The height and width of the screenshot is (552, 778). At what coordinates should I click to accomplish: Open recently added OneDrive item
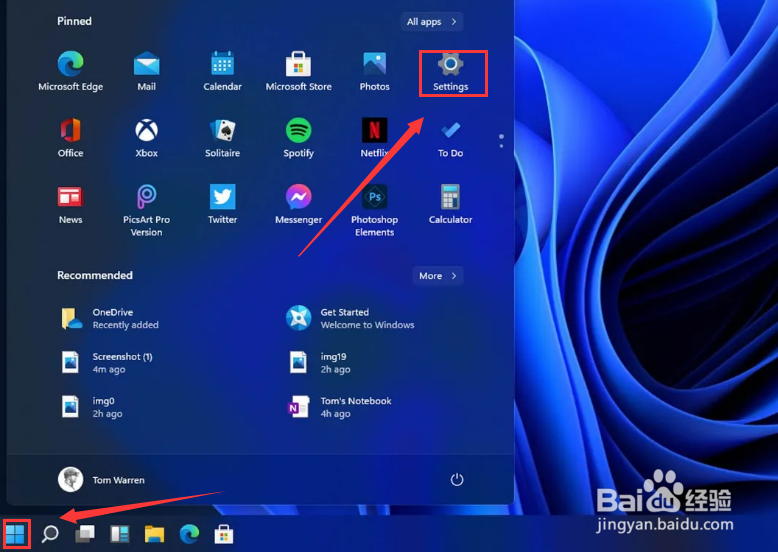[x=110, y=318]
